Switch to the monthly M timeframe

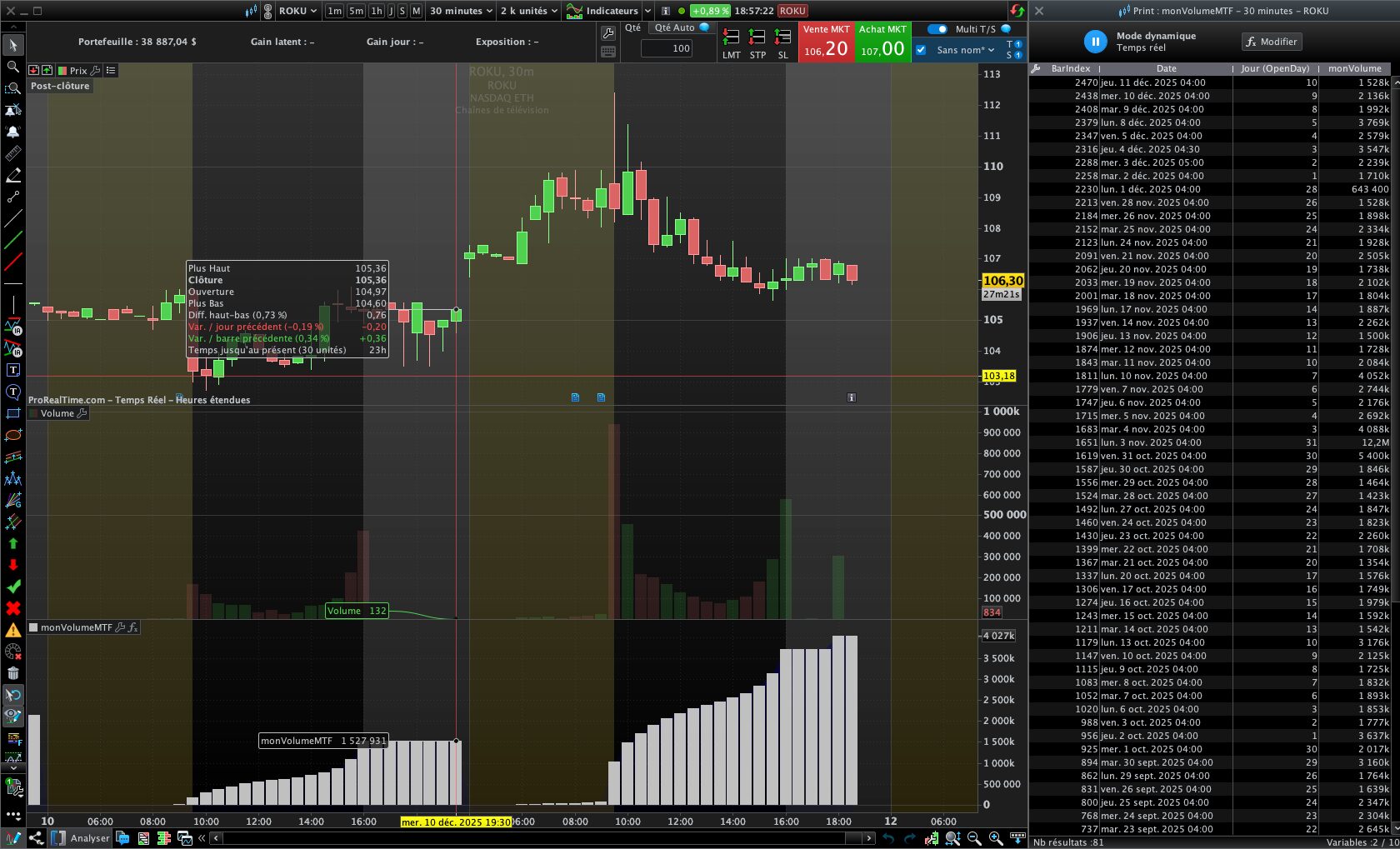[x=416, y=11]
